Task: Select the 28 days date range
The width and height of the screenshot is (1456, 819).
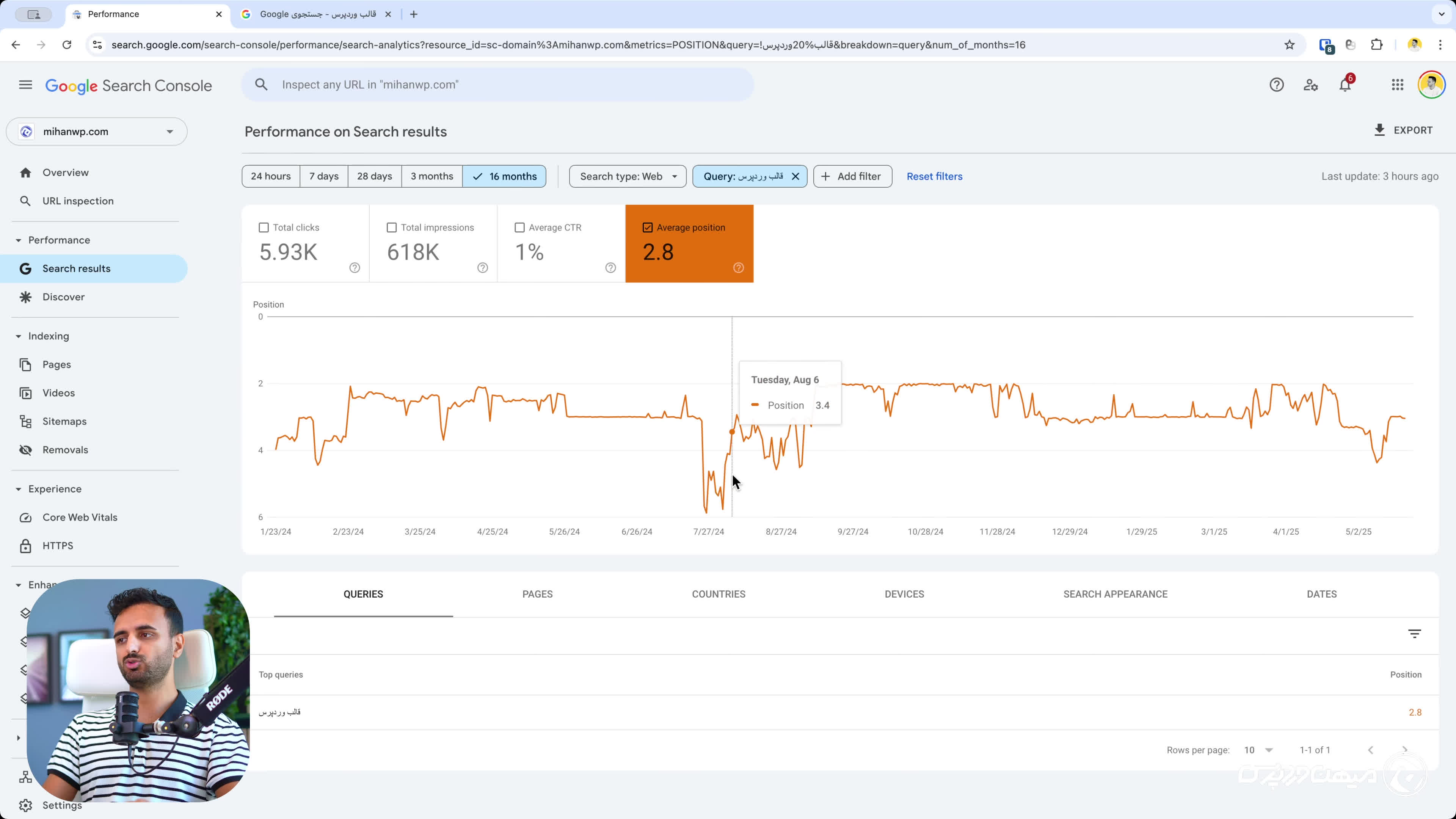Action: (374, 176)
